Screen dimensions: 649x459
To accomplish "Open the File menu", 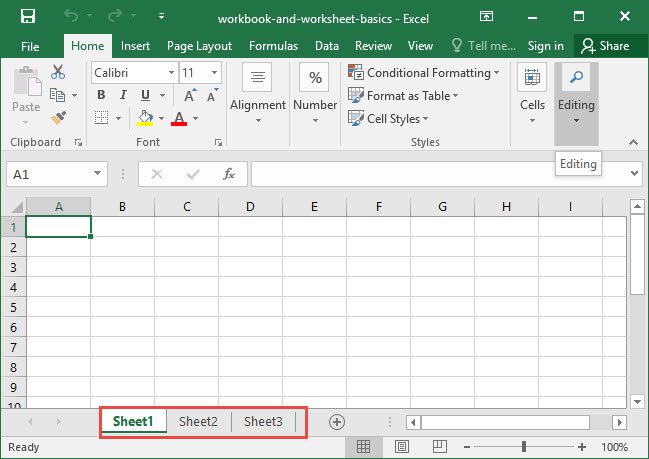I will [30, 46].
